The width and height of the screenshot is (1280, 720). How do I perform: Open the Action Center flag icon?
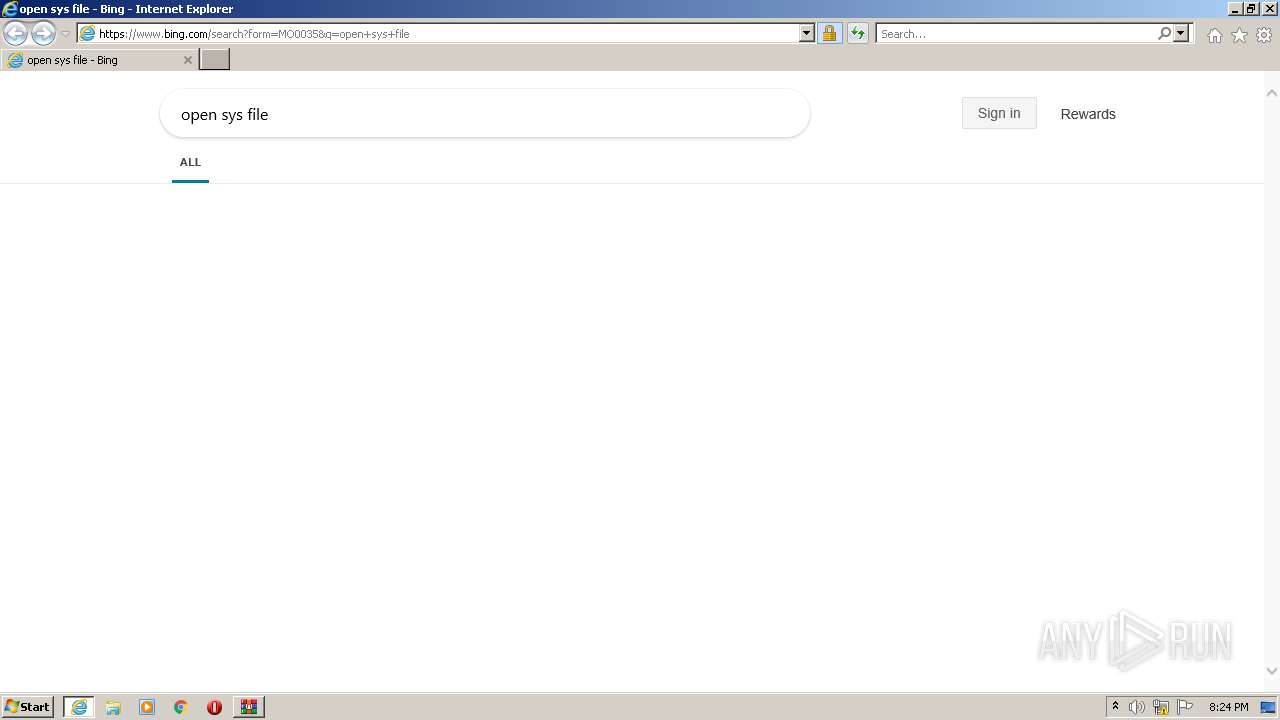1185,707
